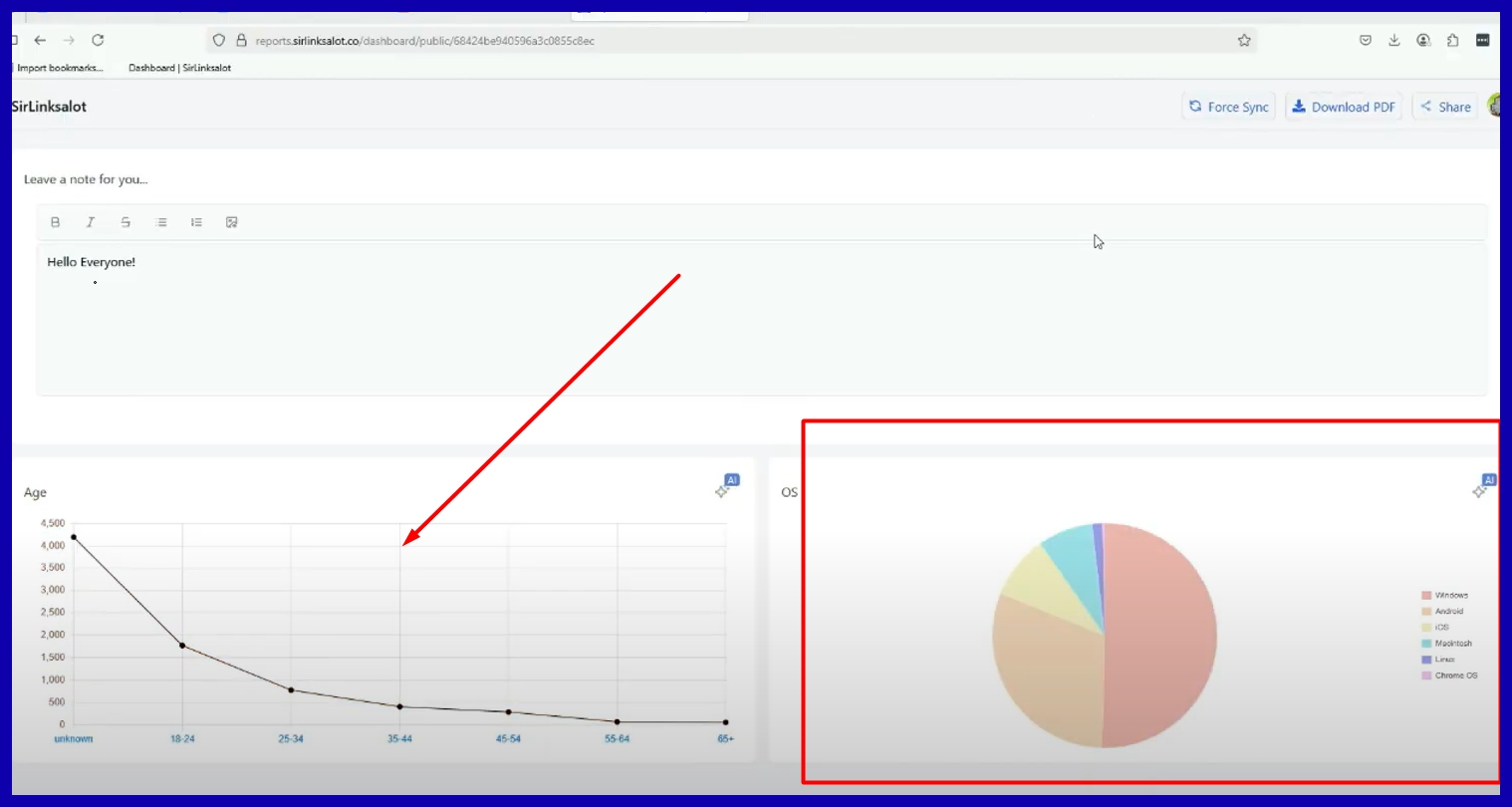Insert a bulleted list in the note
1512x807 pixels.
(161, 222)
